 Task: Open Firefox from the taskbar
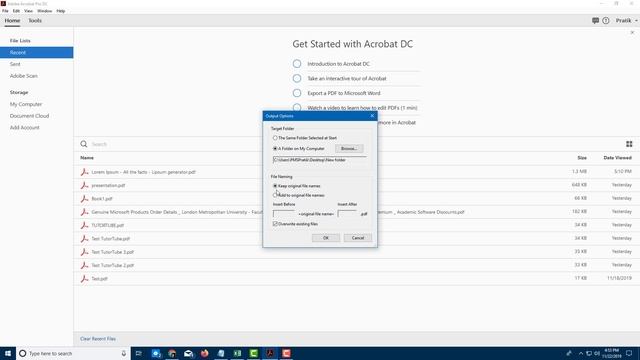click(204, 353)
